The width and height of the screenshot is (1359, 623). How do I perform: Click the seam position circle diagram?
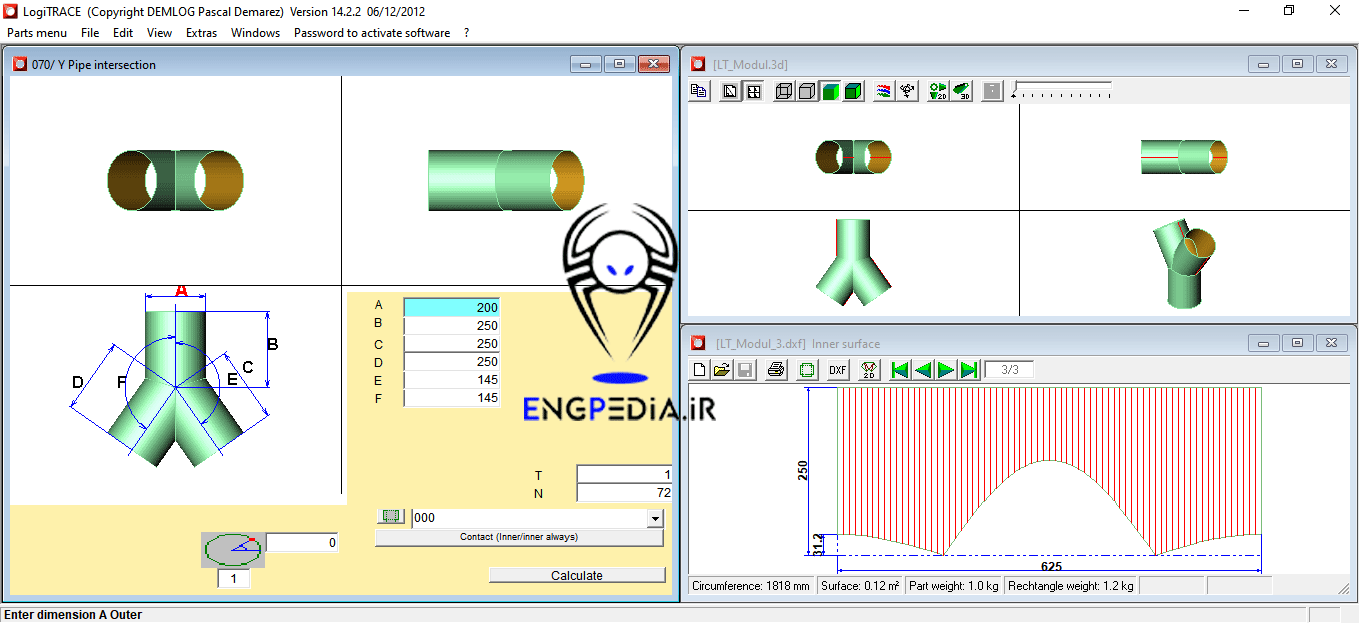click(x=232, y=549)
